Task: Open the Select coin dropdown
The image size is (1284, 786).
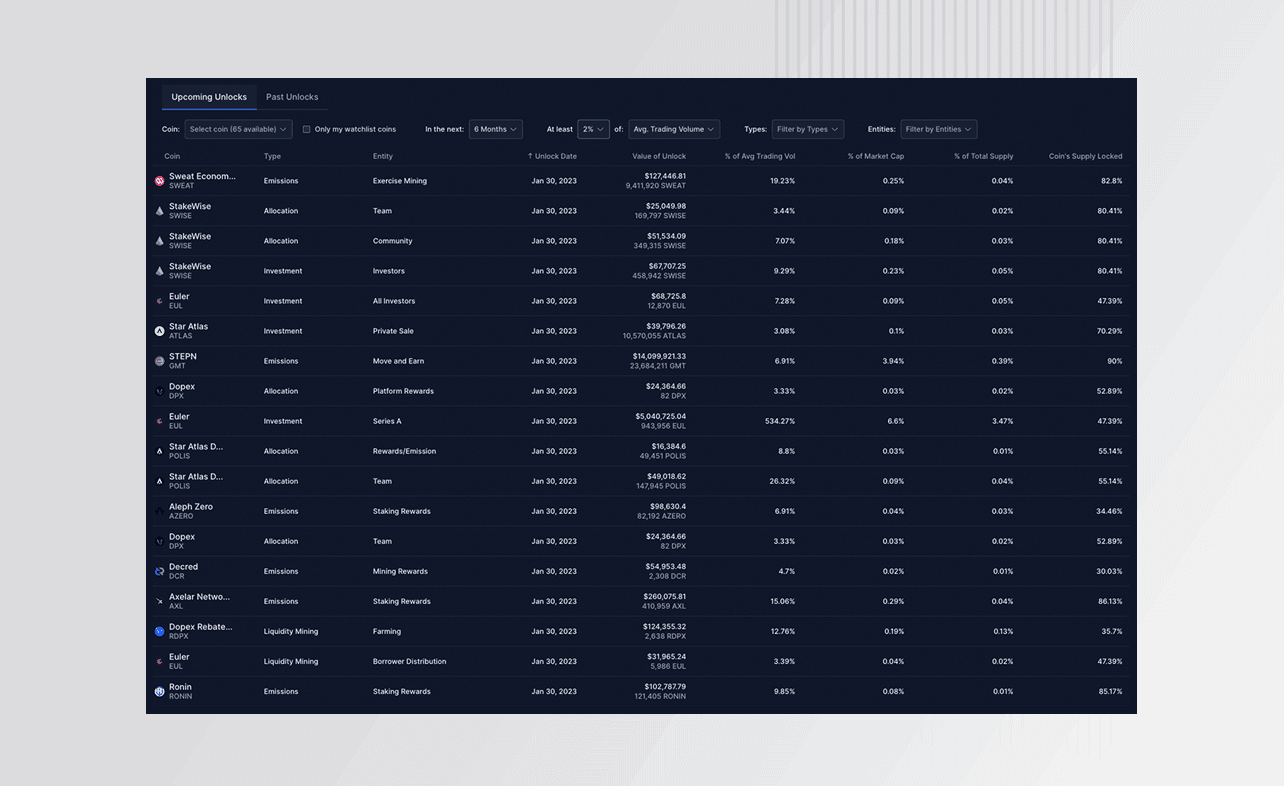Action: 238,129
